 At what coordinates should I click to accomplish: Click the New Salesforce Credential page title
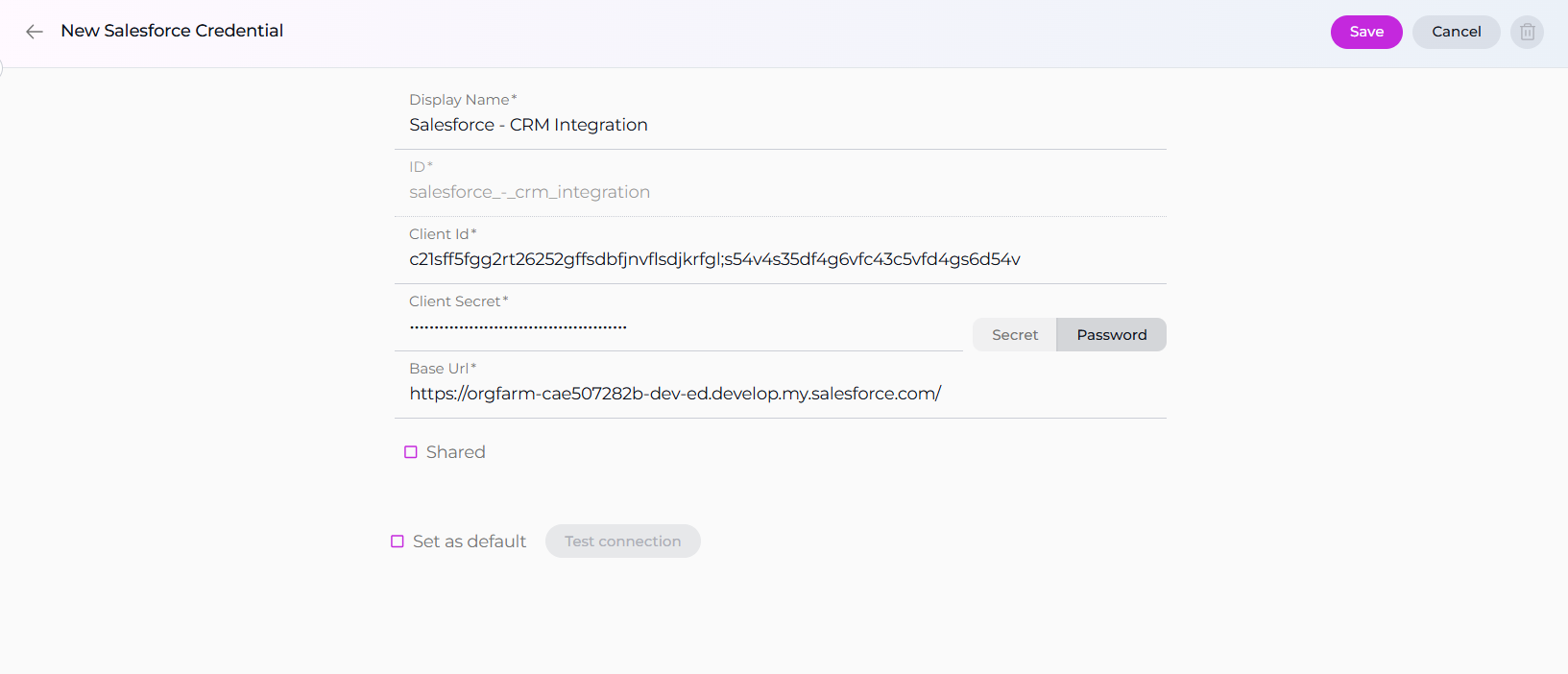(x=172, y=31)
